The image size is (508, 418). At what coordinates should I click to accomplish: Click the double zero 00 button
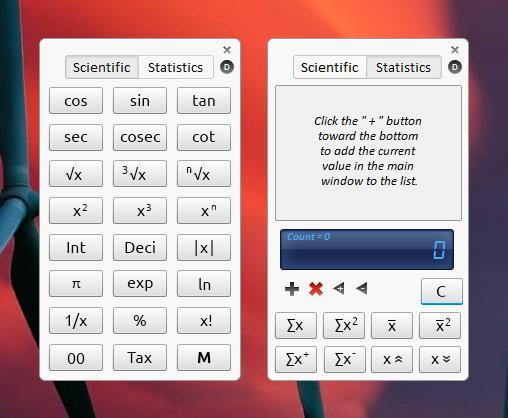pyautogui.click(x=76, y=358)
